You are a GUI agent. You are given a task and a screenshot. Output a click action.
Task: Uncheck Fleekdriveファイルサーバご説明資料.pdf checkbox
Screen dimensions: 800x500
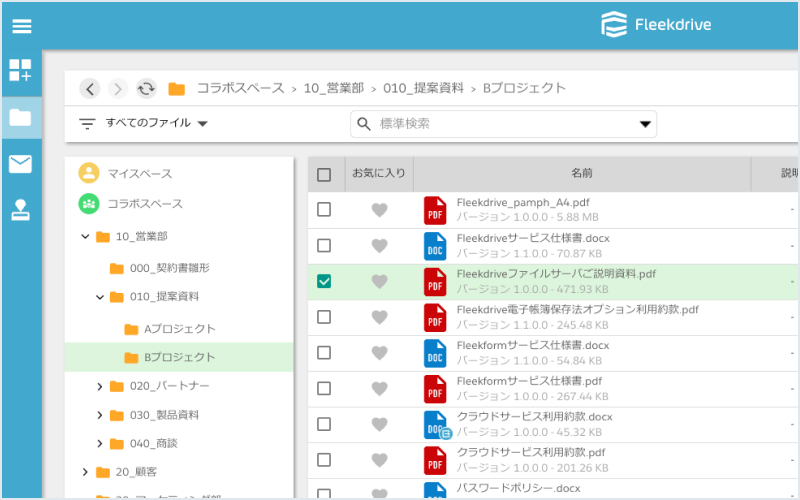point(324,281)
